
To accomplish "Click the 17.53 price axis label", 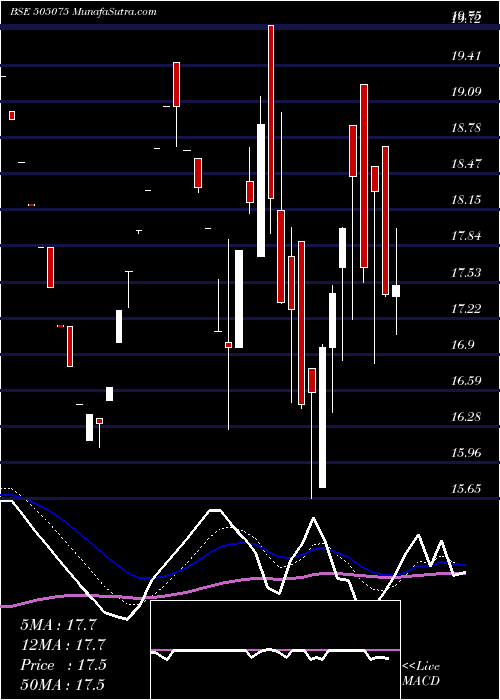I will 467,272.
